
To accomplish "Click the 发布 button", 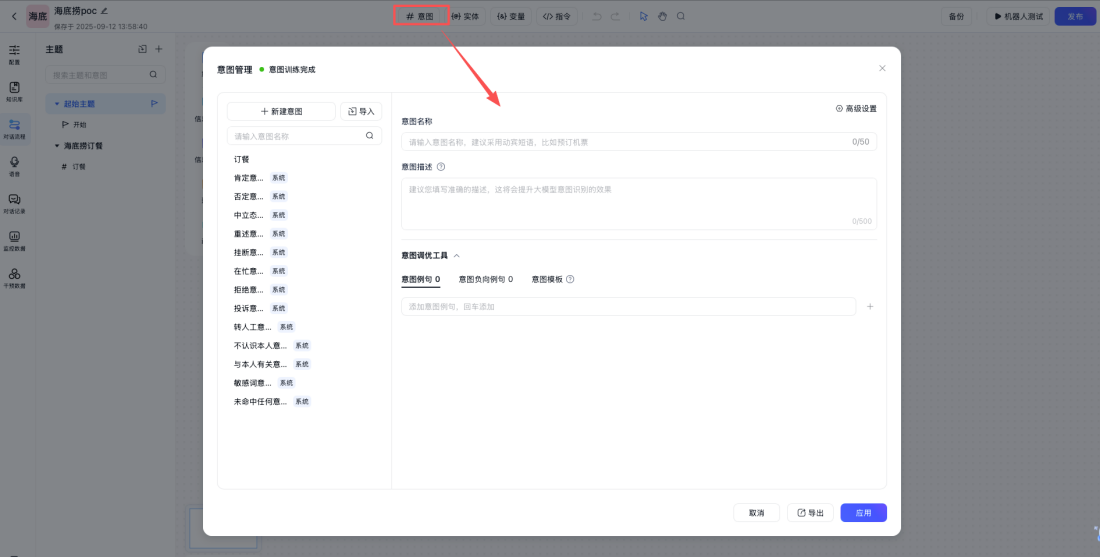I will pos(1075,16).
